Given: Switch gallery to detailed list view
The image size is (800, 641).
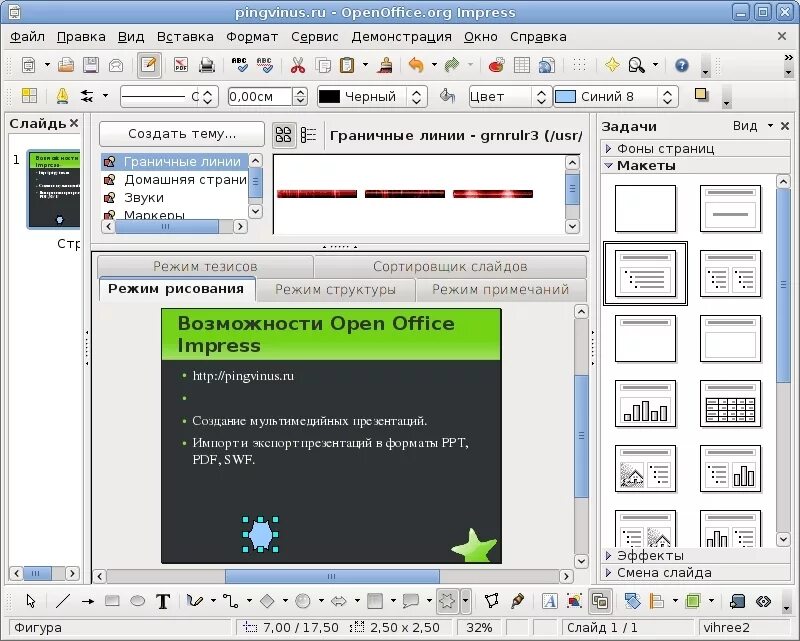Looking at the screenshot, I should [308, 135].
